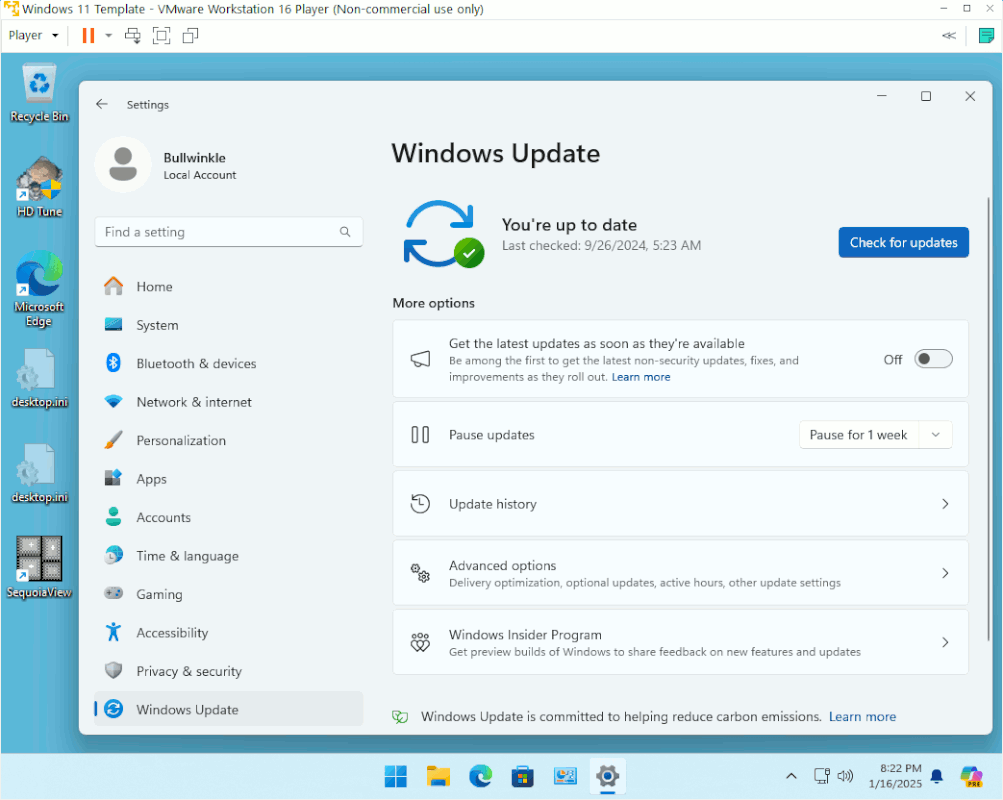1003x800 pixels.
Task: Click Send Ctrl+Alt+Del icon in VMware toolbar
Action: (x=132, y=35)
